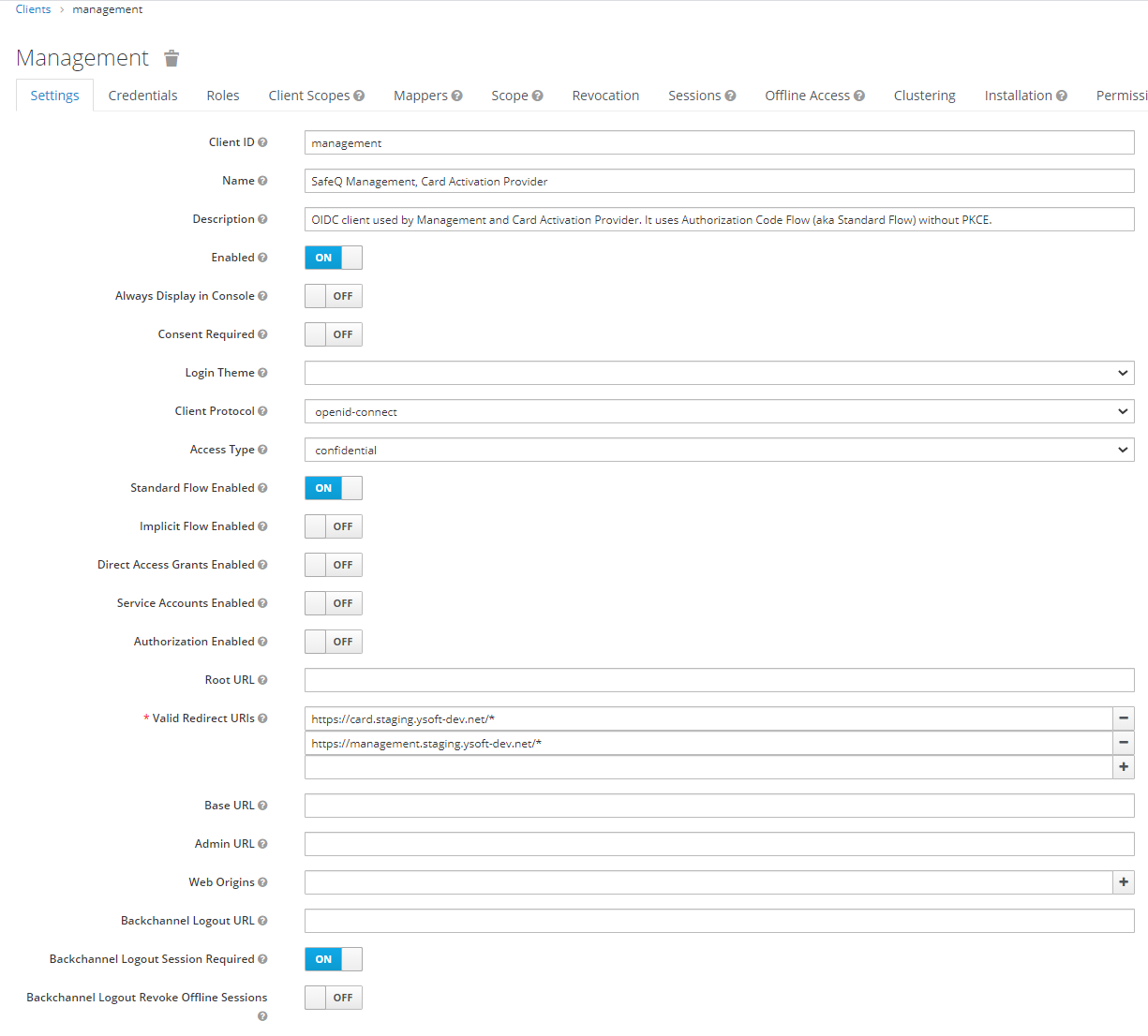Click the help icon next to Access Type
The height and width of the screenshot is (1036, 1148).
click(262, 450)
